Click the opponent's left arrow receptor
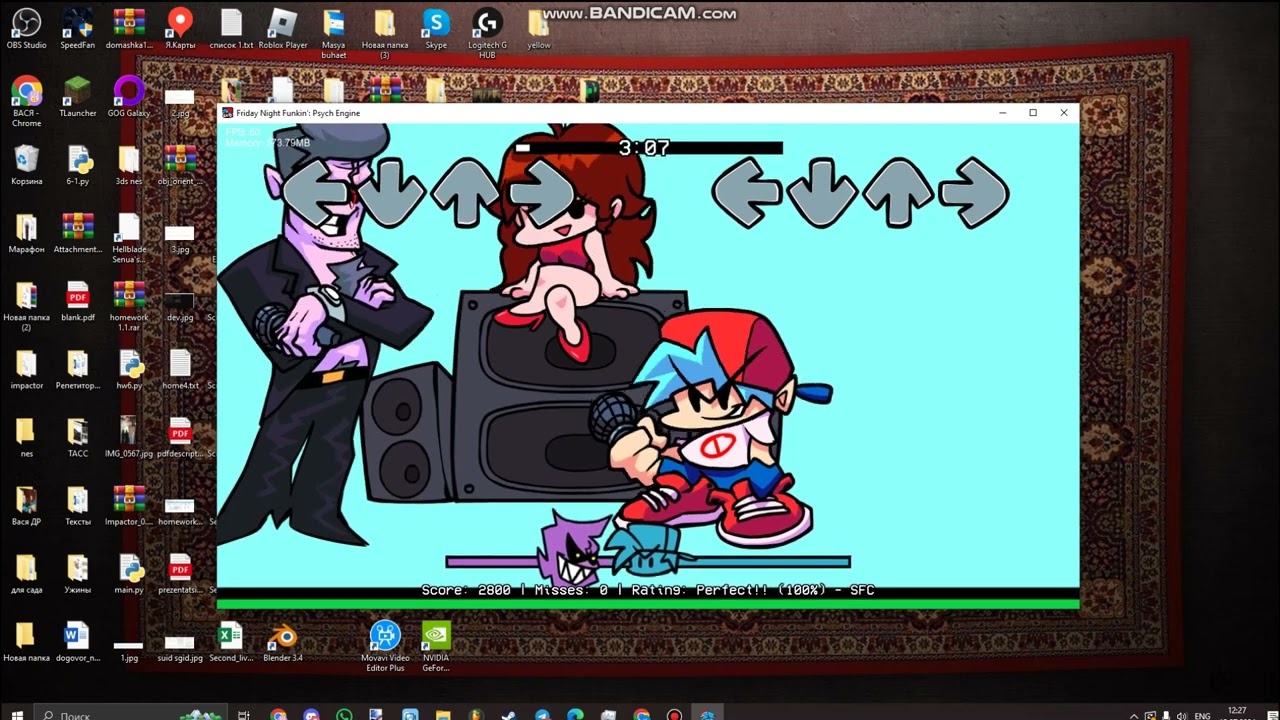1280x720 pixels. 318,192
